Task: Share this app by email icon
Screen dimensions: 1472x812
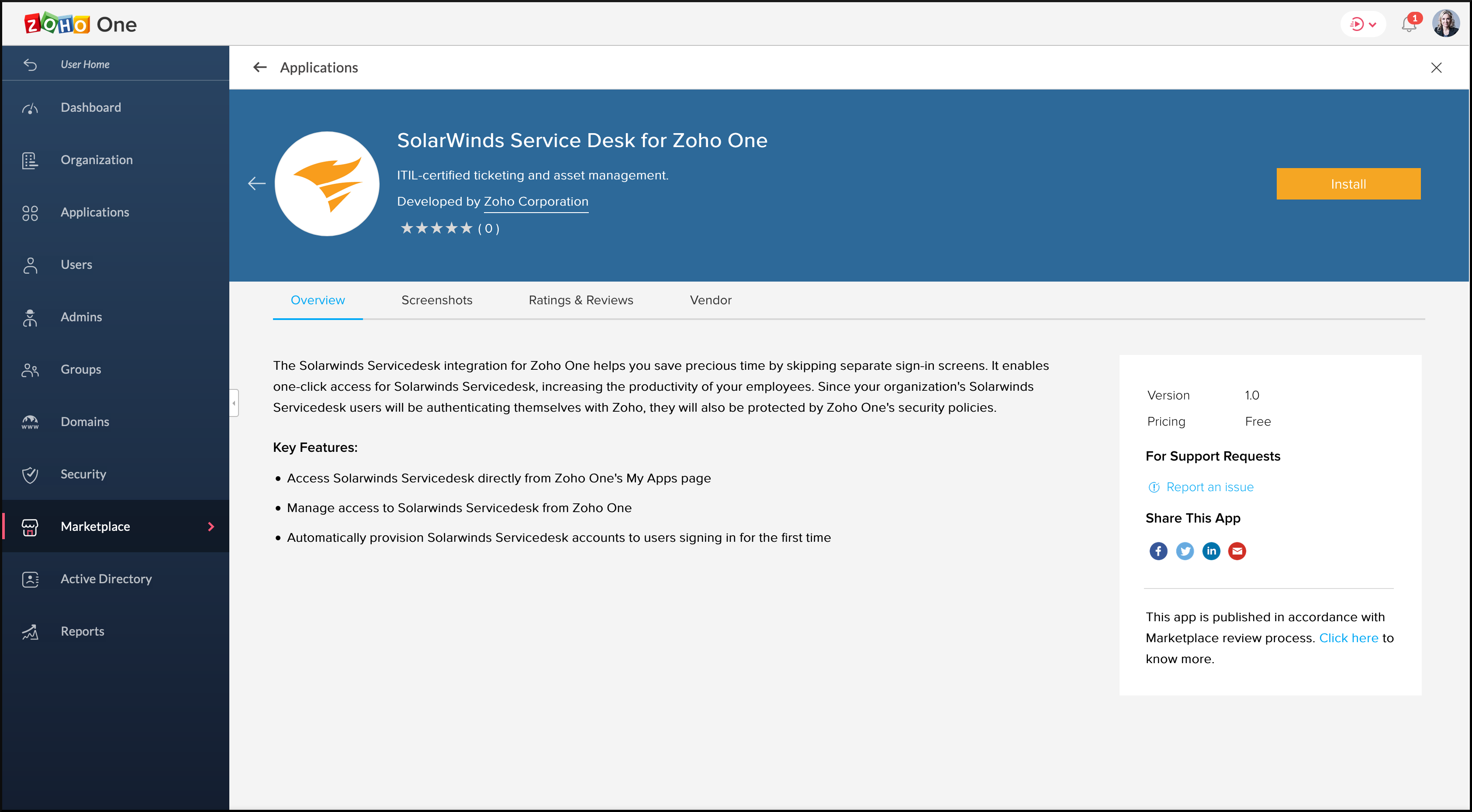Action: coord(1237,551)
